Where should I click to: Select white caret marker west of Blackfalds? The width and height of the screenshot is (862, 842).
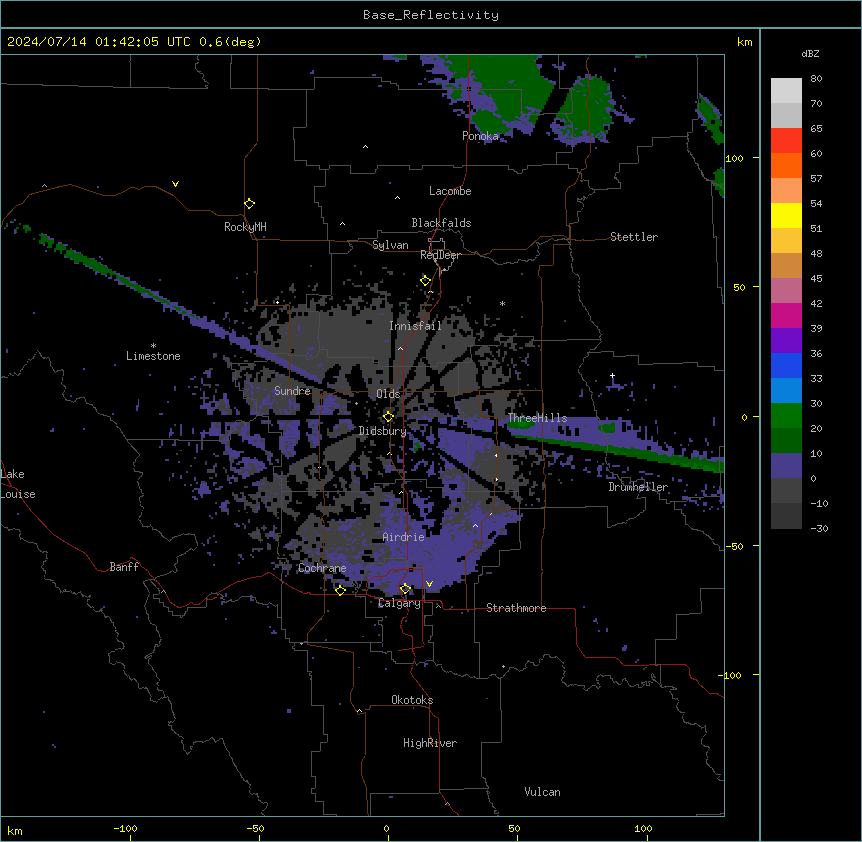point(342,224)
